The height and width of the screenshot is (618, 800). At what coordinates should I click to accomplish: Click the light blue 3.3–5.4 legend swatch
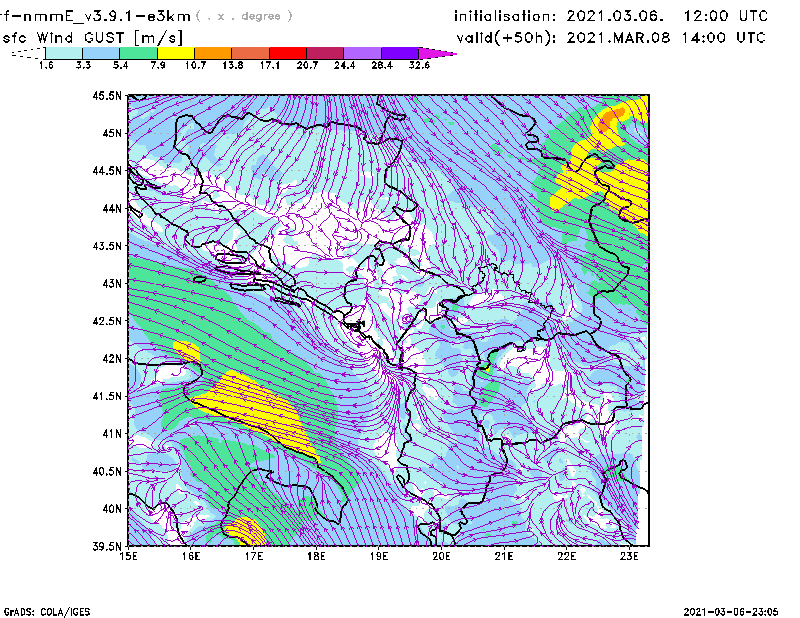pos(101,53)
